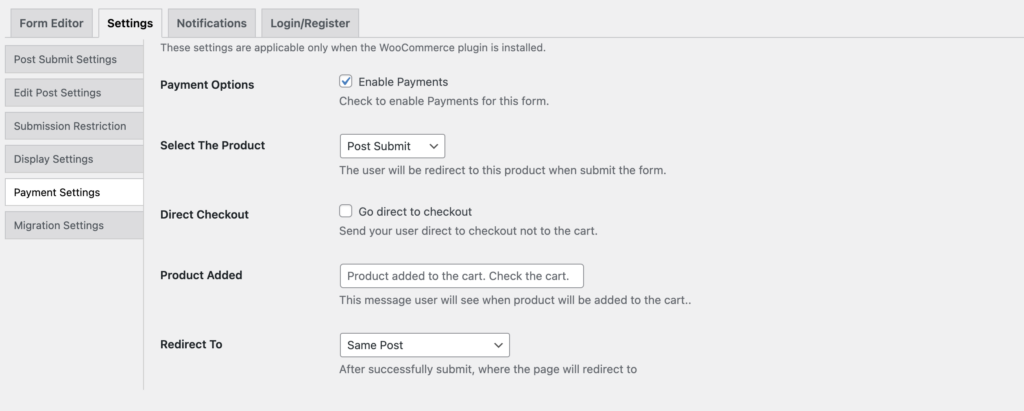Click the Redirect To setting label
This screenshot has height=411, width=1024.
click(191, 344)
